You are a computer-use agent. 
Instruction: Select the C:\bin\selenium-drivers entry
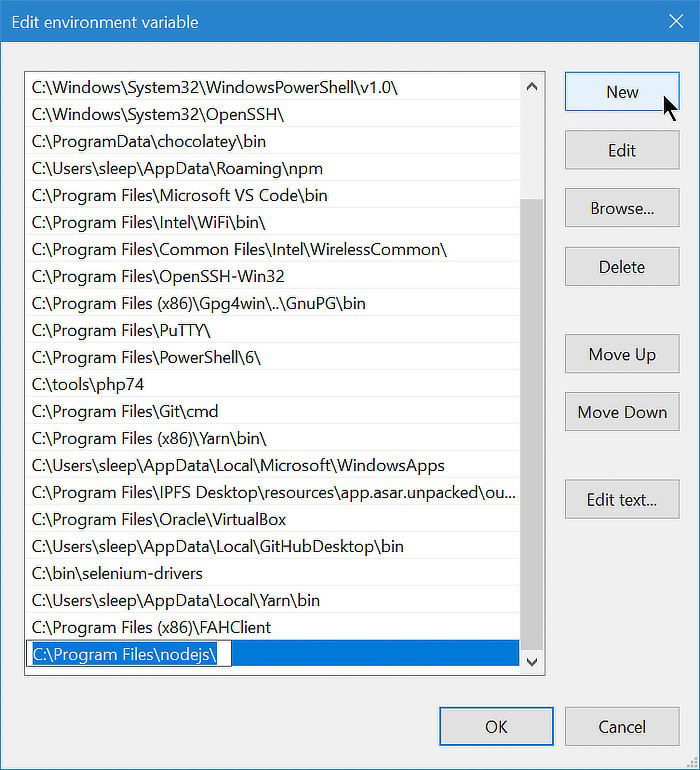(273, 574)
